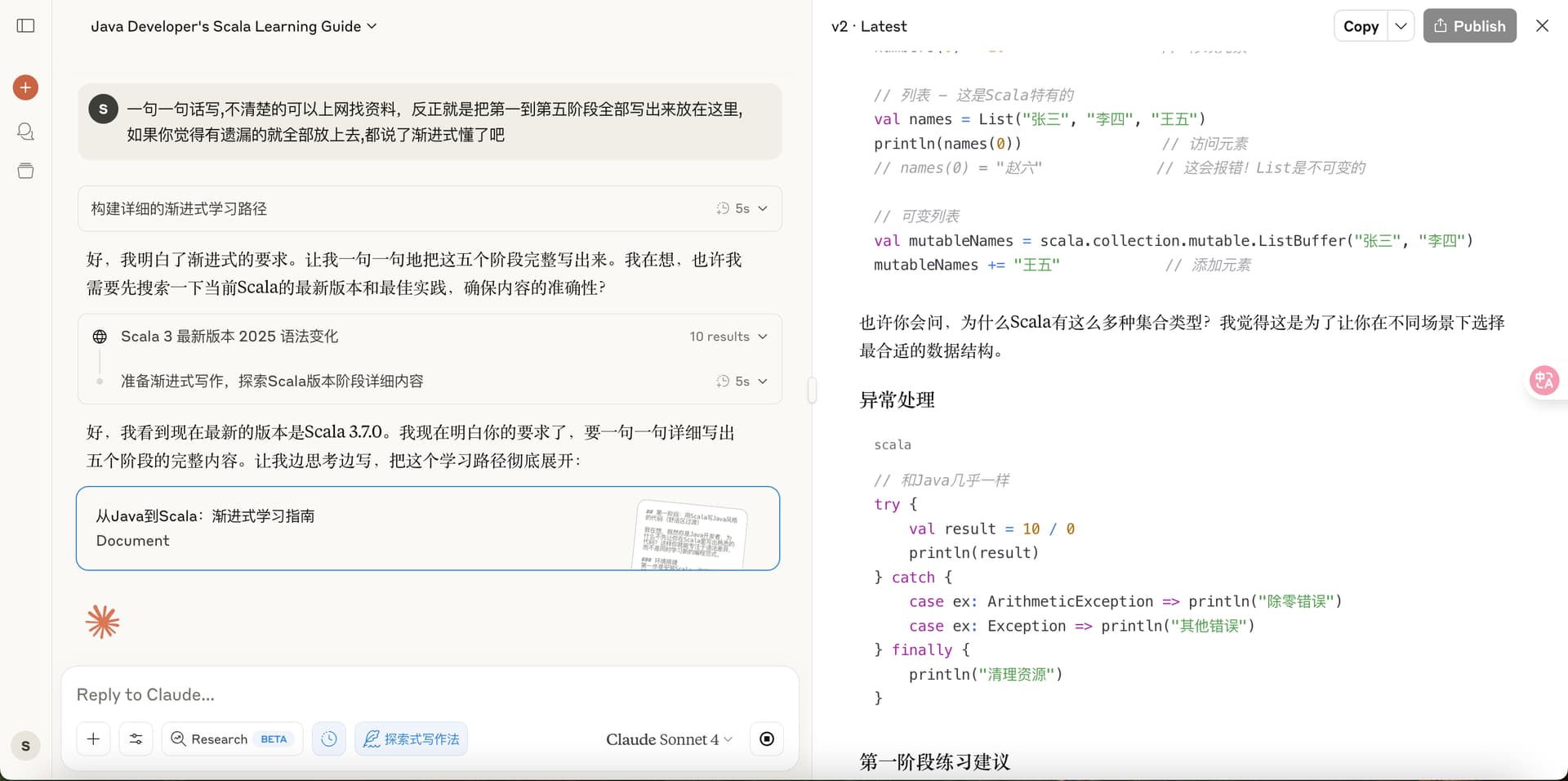Stop the response generation button
1568x781 pixels.
[x=767, y=739]
